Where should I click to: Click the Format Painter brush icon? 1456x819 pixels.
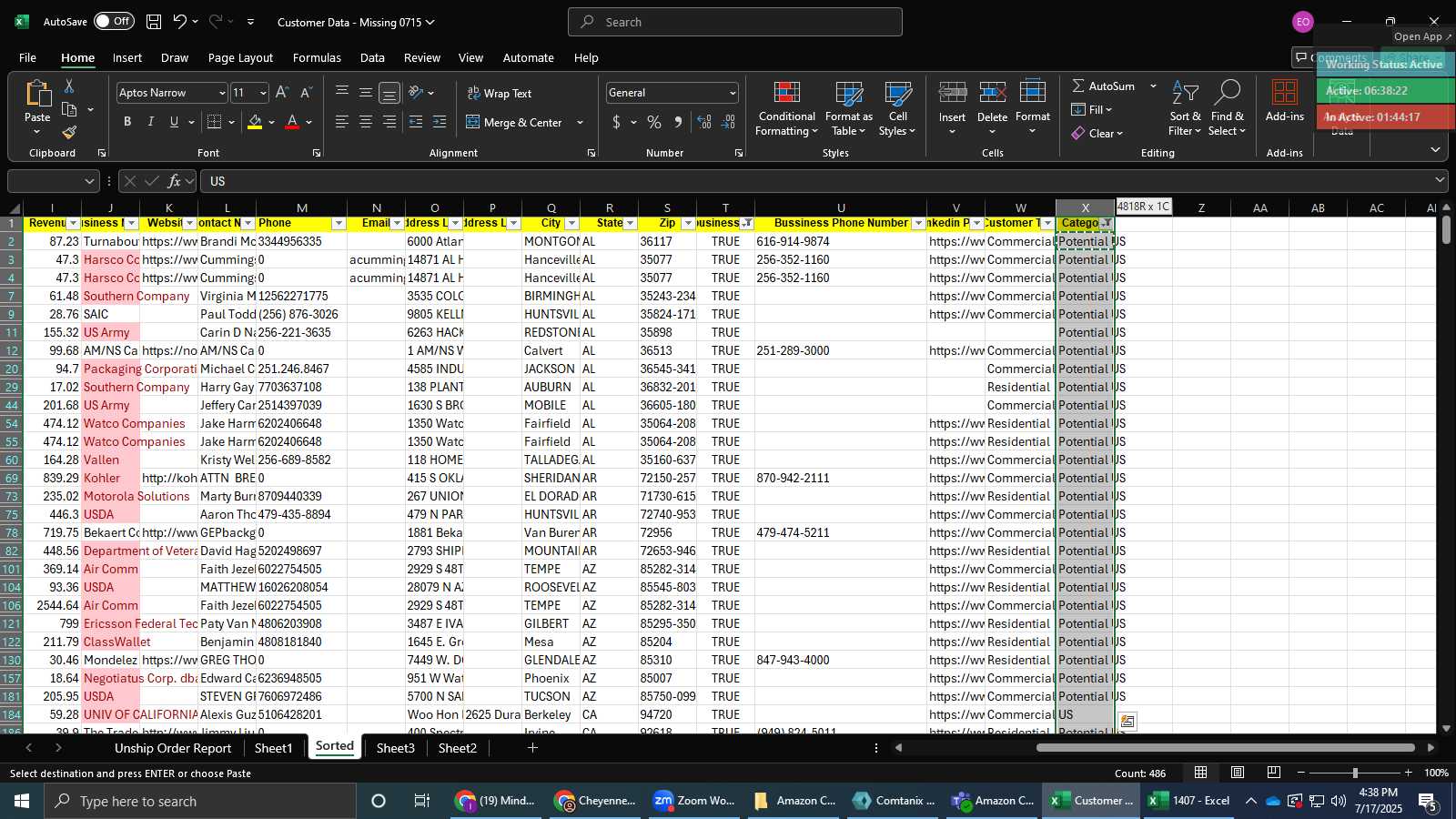click(69, 132)
